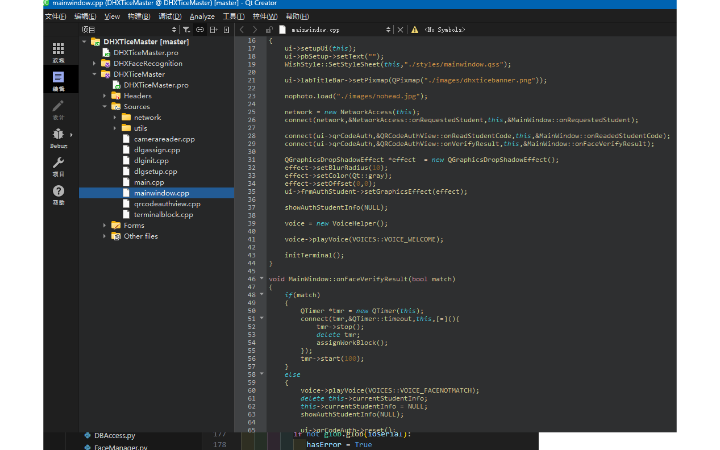This screenshot has height=450, width=720.
Task: Open the View menu
Action: tap(112, 17)
